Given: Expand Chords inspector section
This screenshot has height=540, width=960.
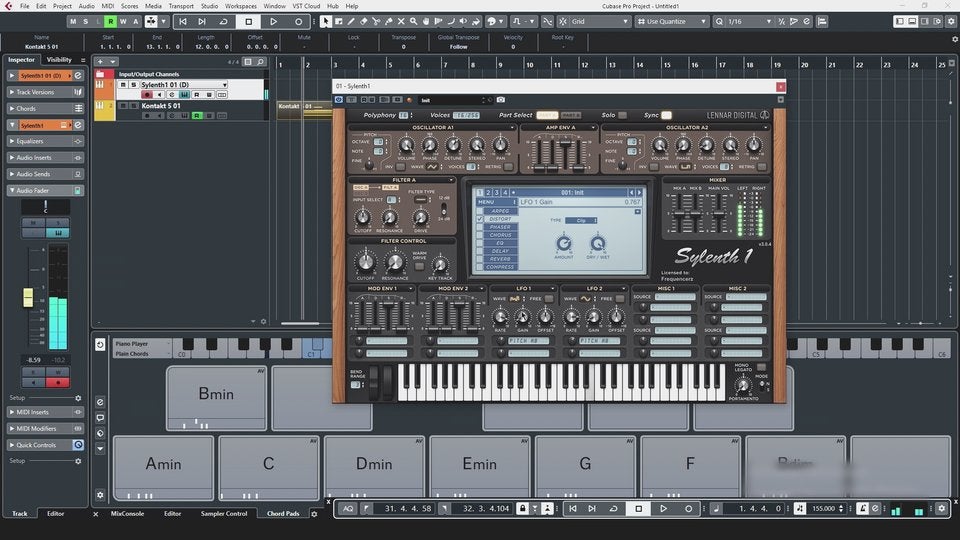Looking at the screenshot, I should (x=12, y=108).
